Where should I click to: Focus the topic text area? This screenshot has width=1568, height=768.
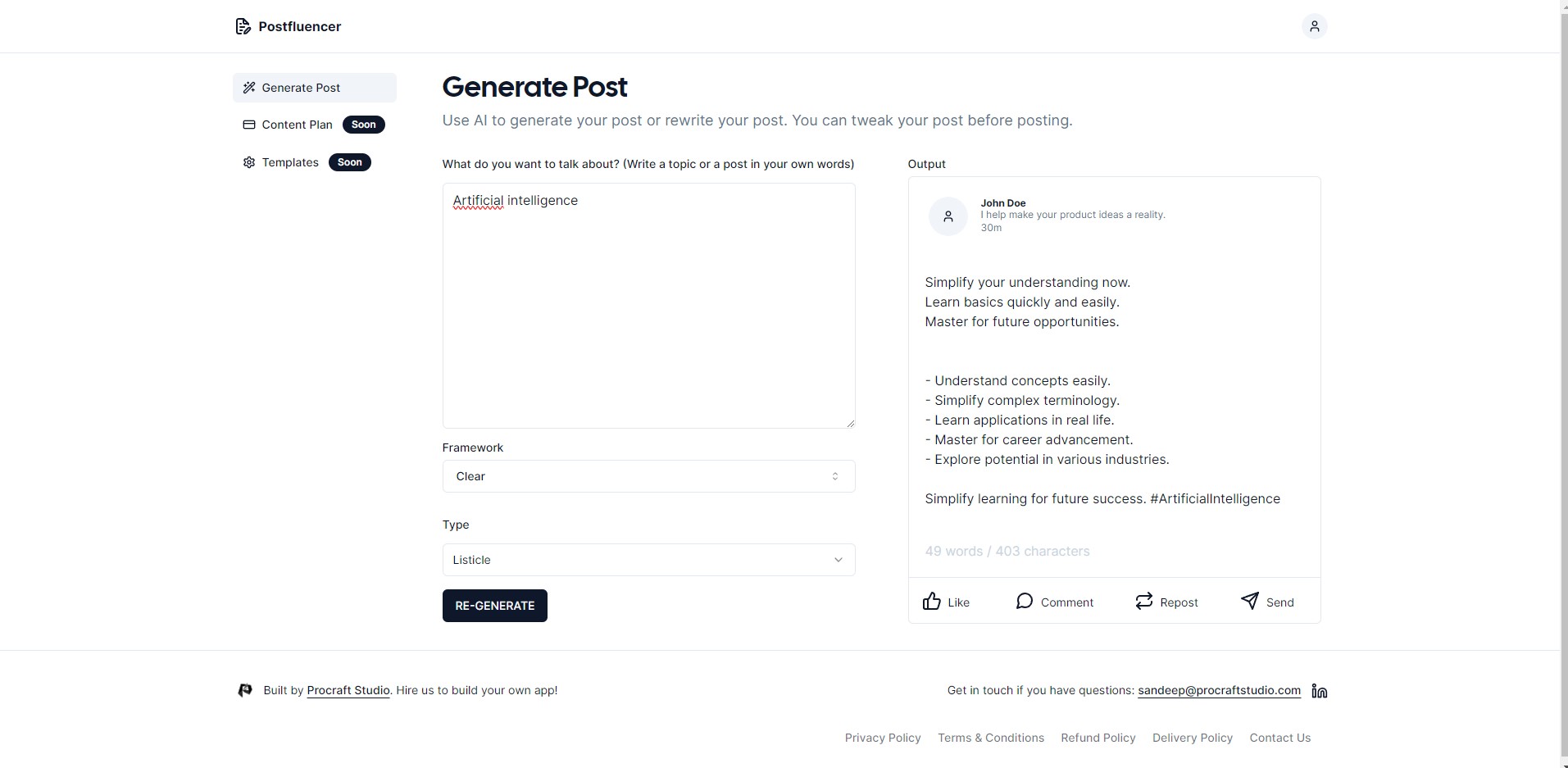(x=648, y=305)
